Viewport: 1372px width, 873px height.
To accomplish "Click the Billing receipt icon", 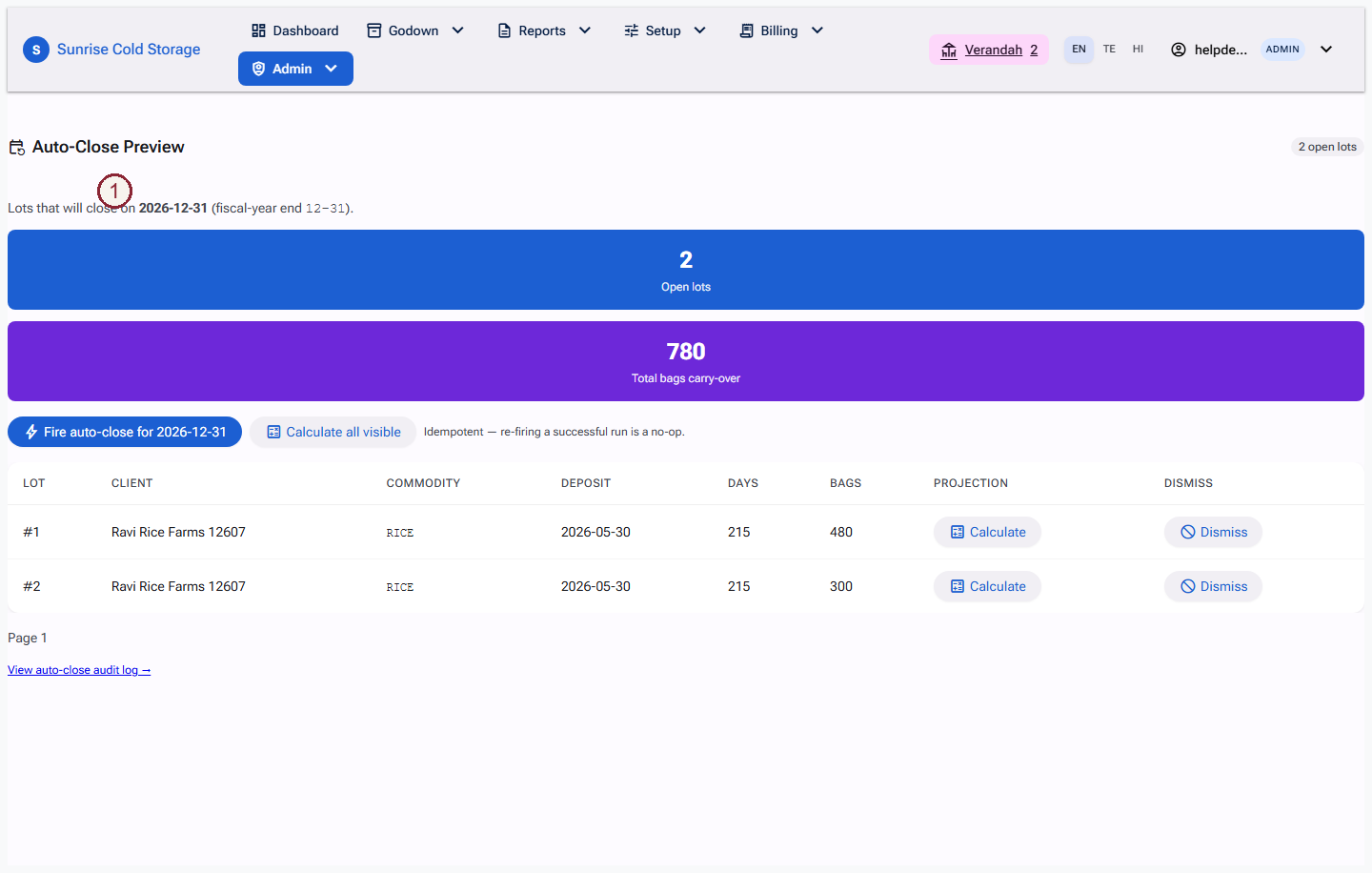I will [x=747, y=30].
